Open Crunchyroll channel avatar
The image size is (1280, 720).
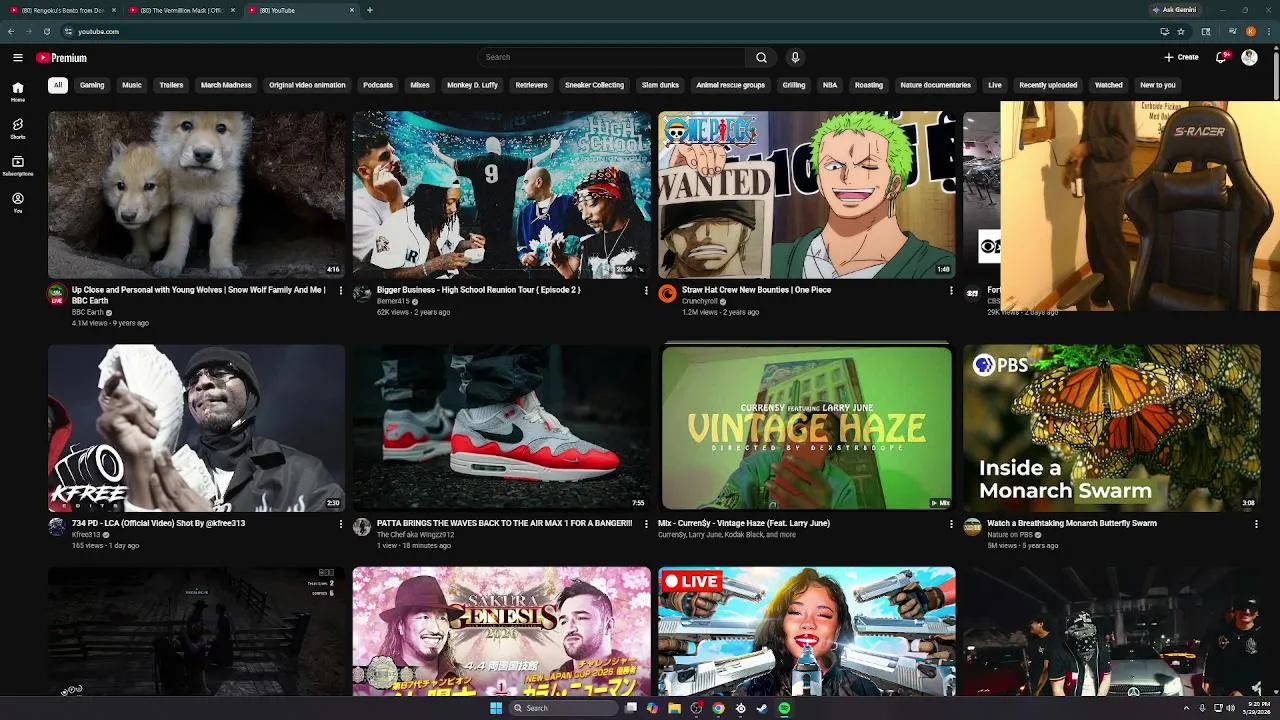(667, 294)
